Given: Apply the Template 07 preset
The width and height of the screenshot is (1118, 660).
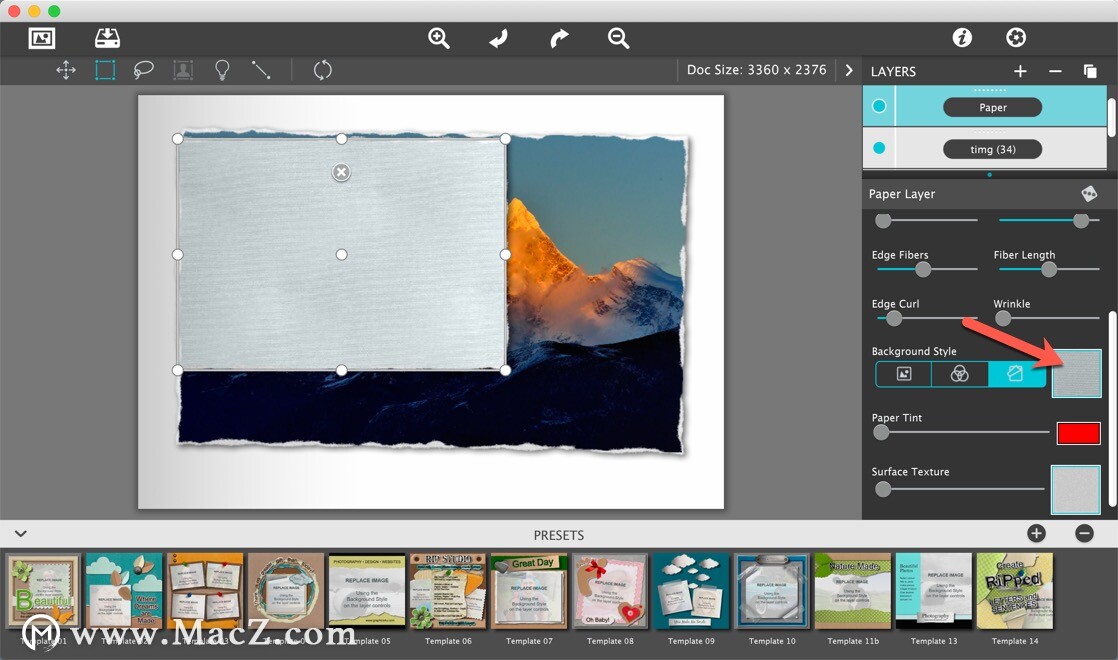Looking at the screenshot, I should (x=529, y=592).
